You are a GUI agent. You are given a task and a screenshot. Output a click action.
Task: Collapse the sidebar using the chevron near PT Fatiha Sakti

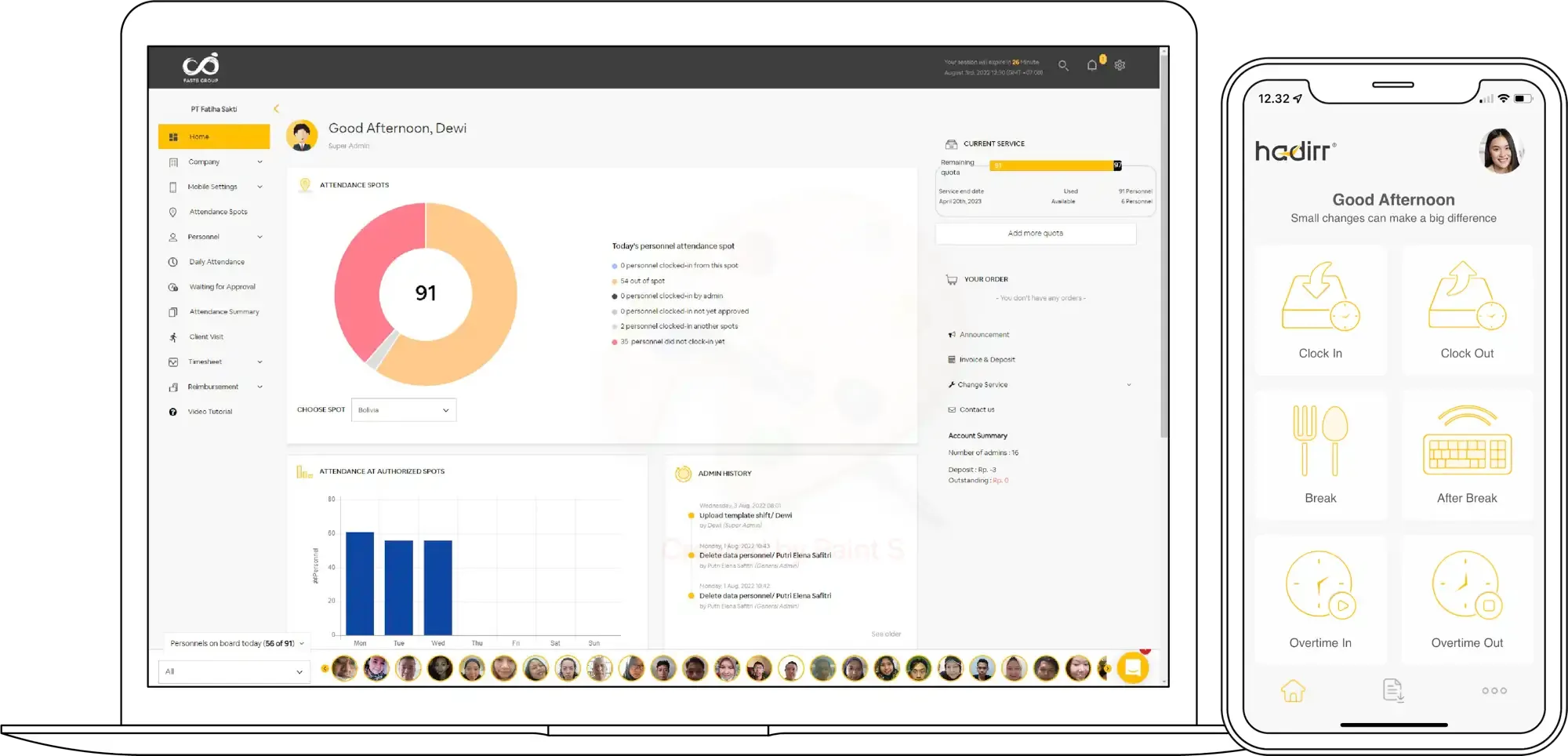[276, 109]
